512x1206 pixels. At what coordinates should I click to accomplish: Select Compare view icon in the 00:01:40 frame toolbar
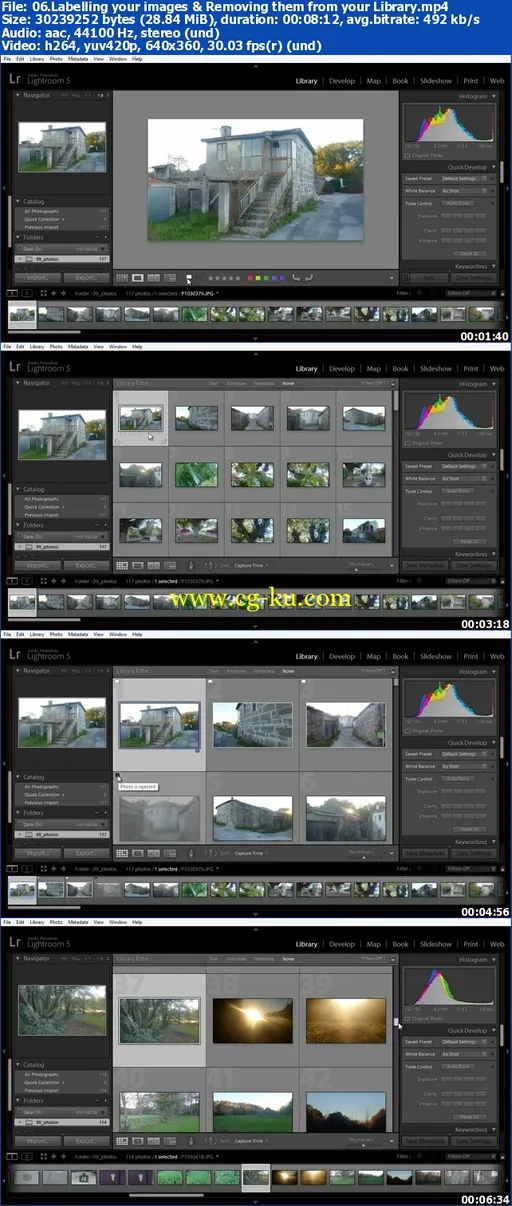[x=153, y=277]
